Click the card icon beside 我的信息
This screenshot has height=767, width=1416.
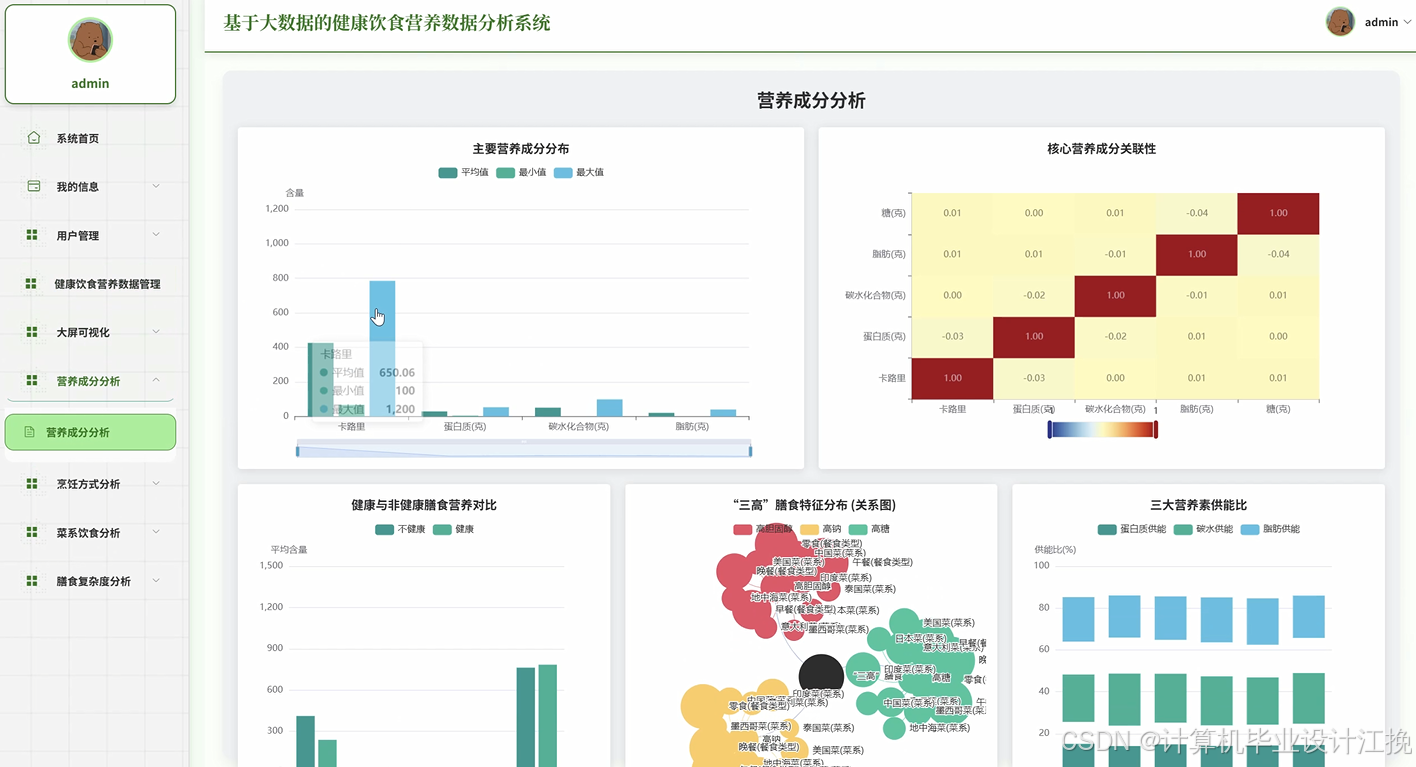(x=34, y=186)
